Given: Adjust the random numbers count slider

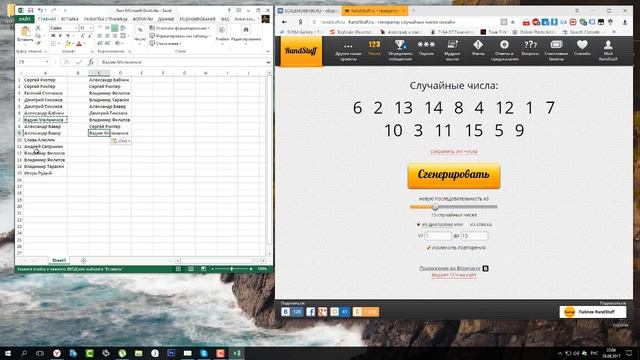Looking at the screenshot, I should click(435, 207).
